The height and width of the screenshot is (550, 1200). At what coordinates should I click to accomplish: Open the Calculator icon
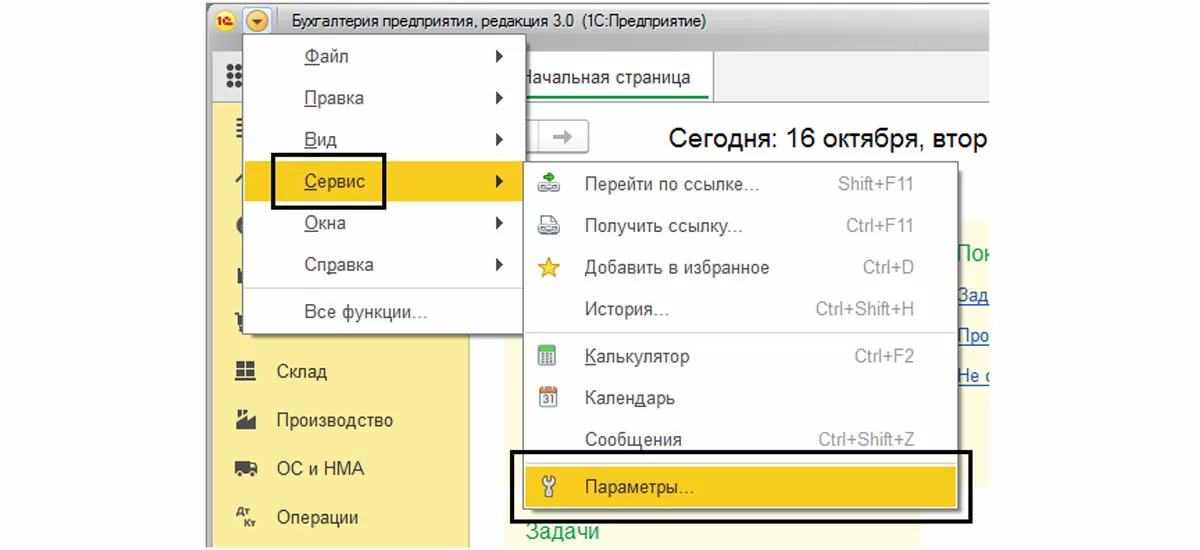point(548,356)
